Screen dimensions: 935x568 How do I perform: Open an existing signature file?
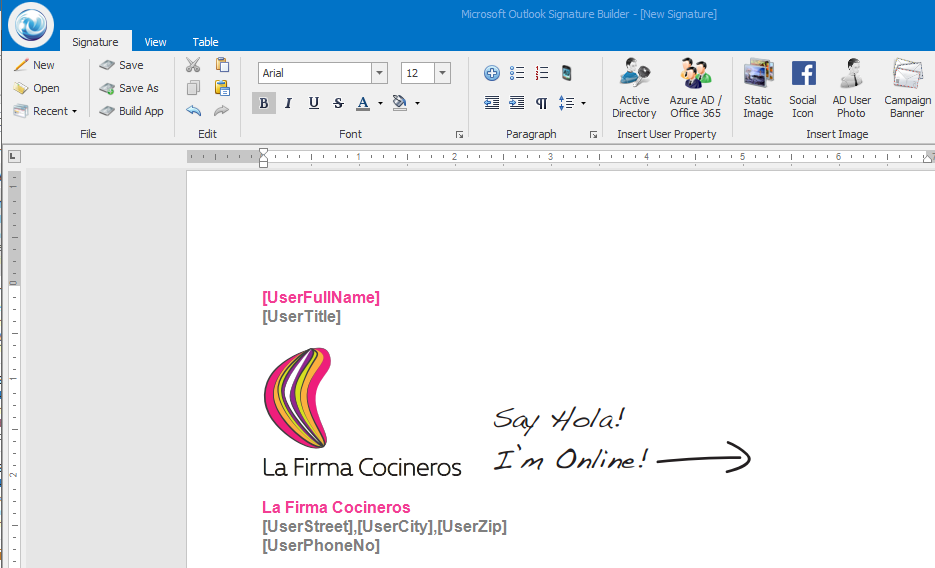(37, 88)
